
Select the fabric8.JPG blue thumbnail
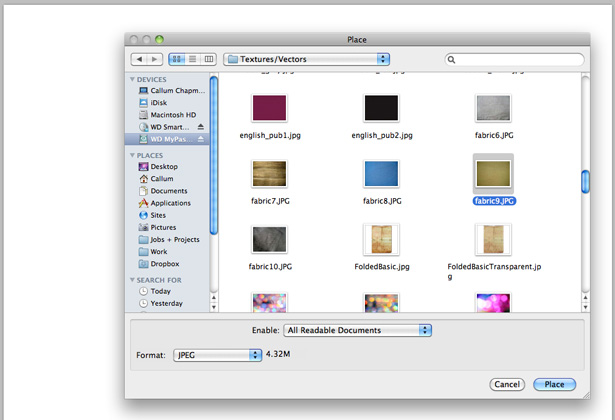[381, 173]
